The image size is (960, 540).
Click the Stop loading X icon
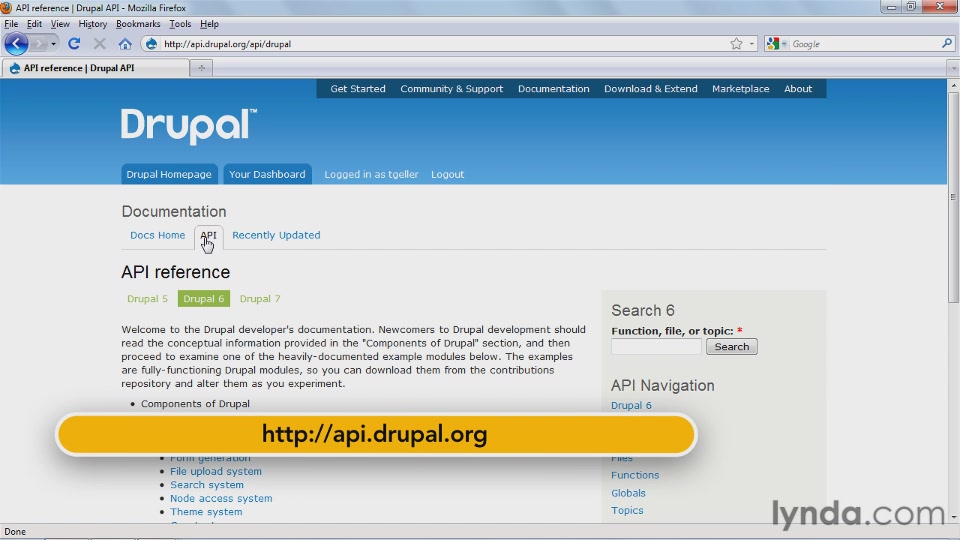click(99, 44)
